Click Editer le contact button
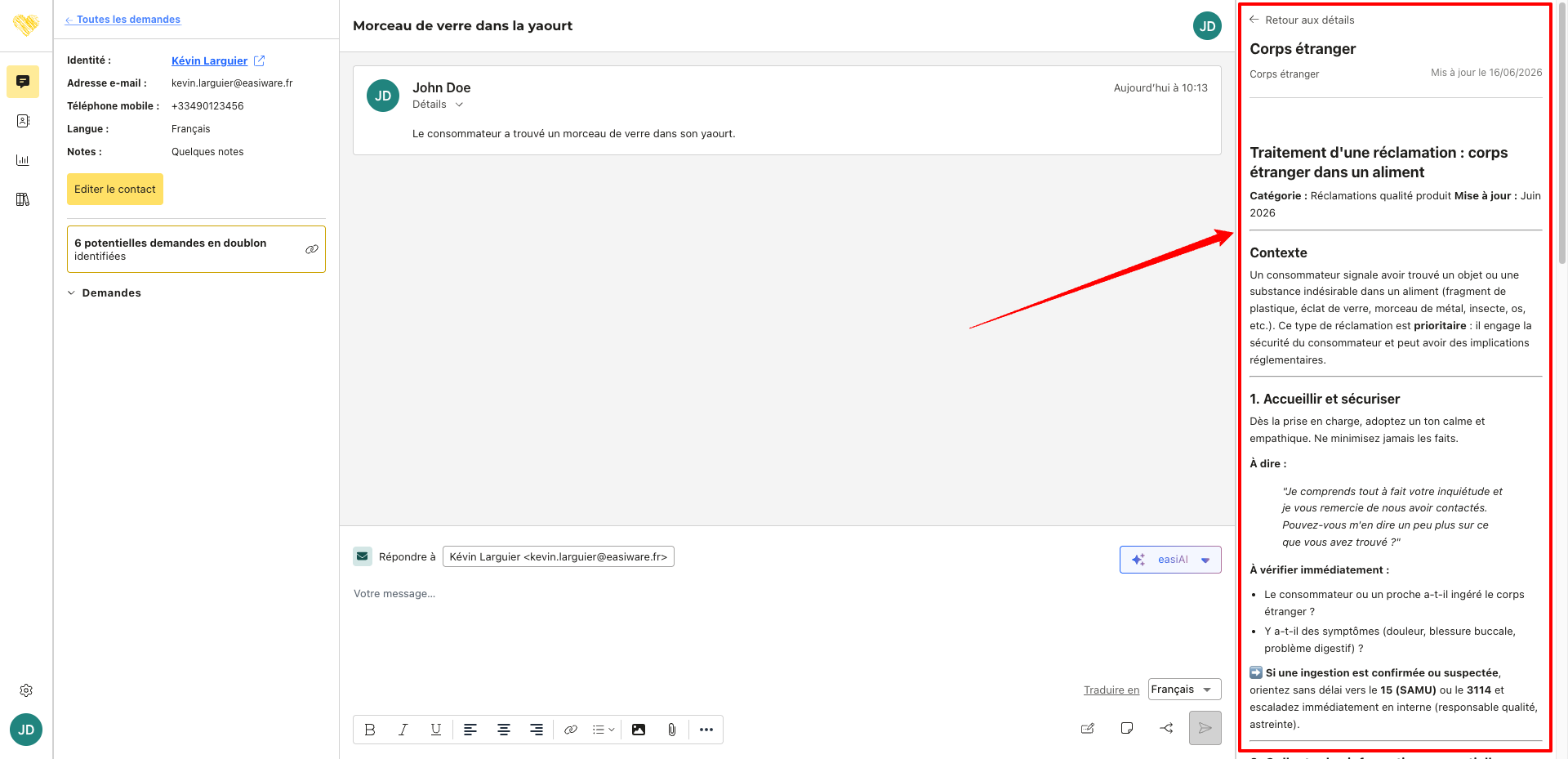 point(115,189)
